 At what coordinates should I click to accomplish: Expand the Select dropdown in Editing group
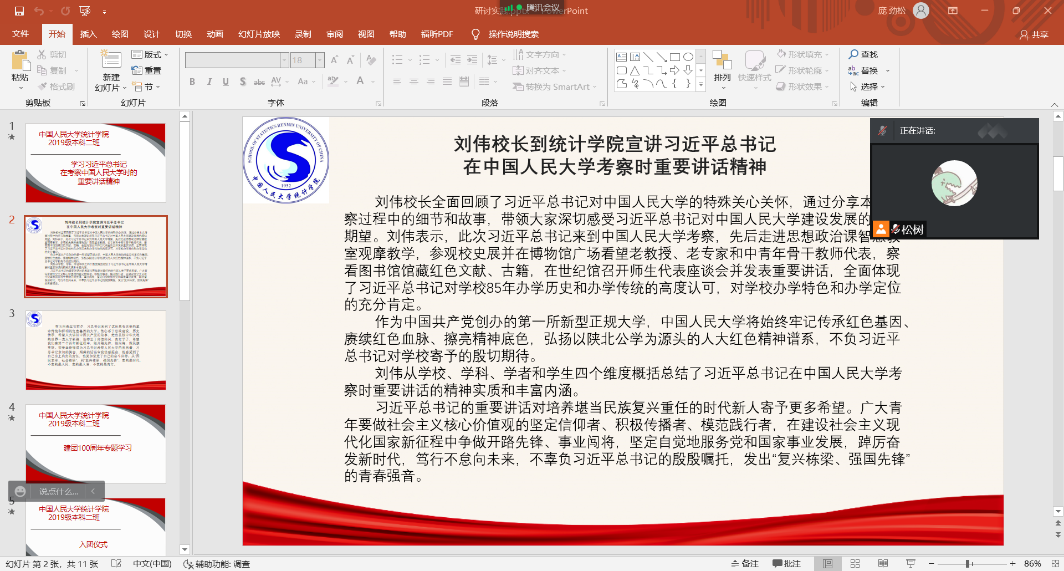pos(868,86)
